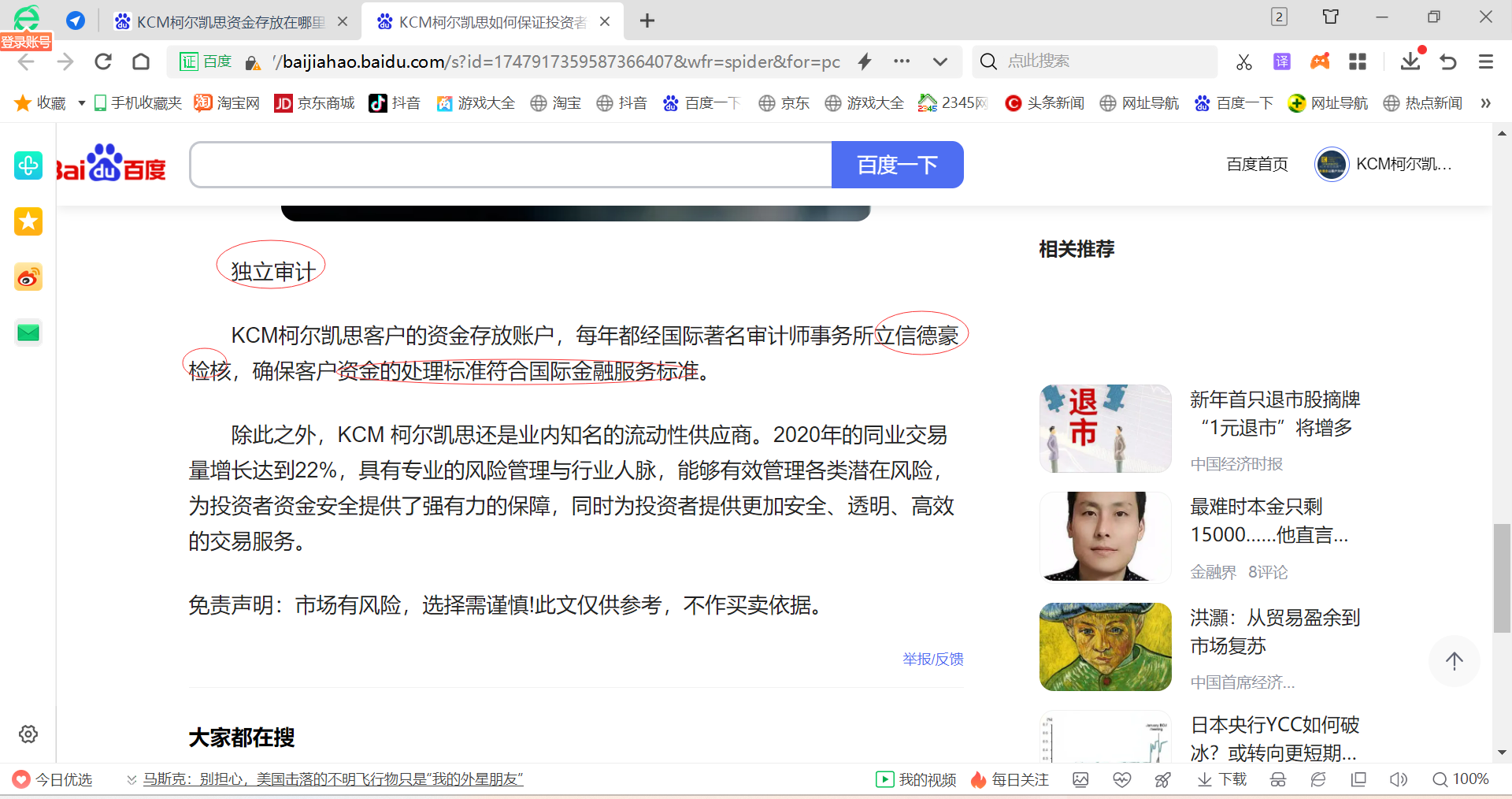The width and height of the screenshot is (1512, 799).
Task: Click the browser refresh icon
Action: pos(103,61)
